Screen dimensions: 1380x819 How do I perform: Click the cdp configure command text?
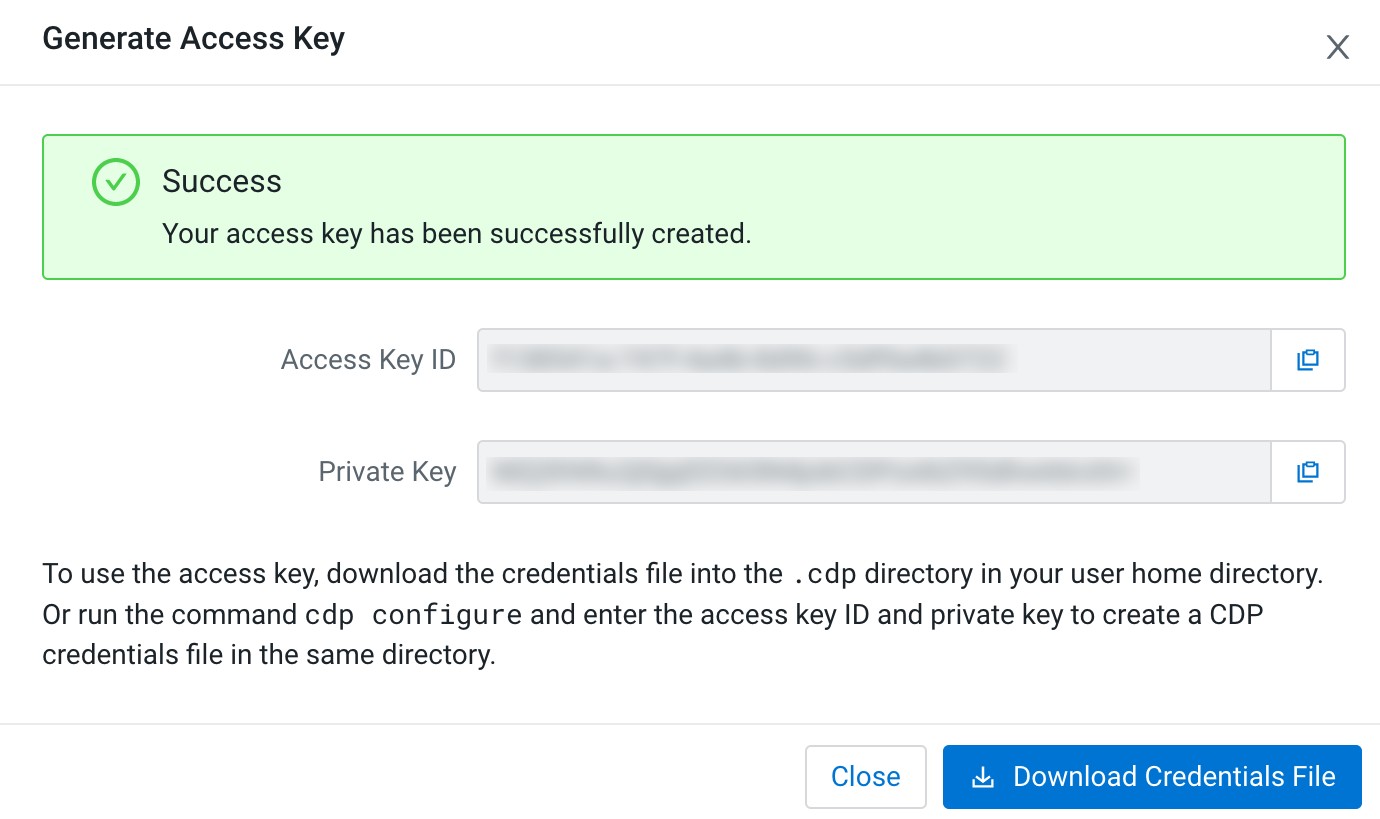tap(414, 615)
